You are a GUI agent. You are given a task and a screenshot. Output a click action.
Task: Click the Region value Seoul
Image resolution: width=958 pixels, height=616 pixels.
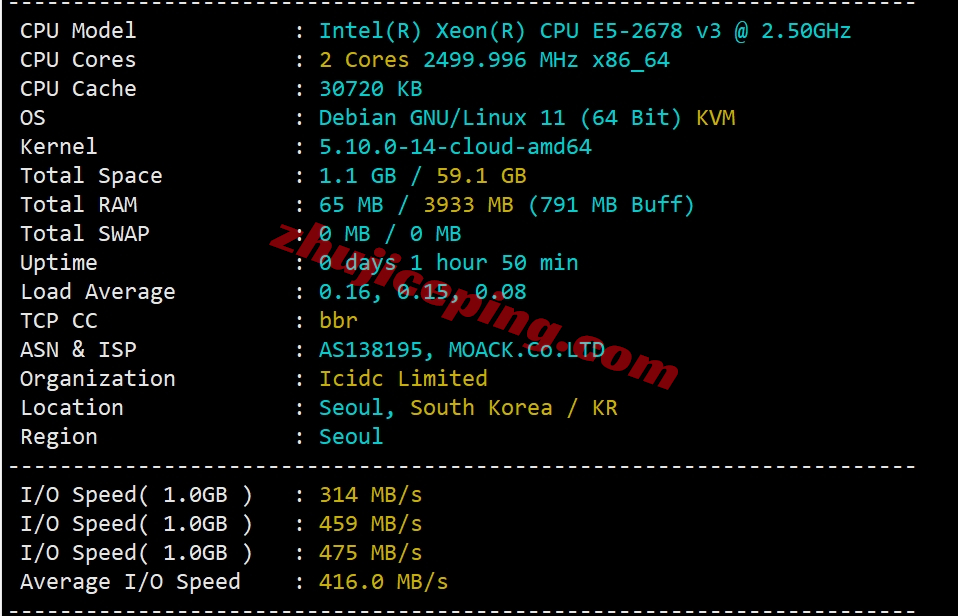351,436
